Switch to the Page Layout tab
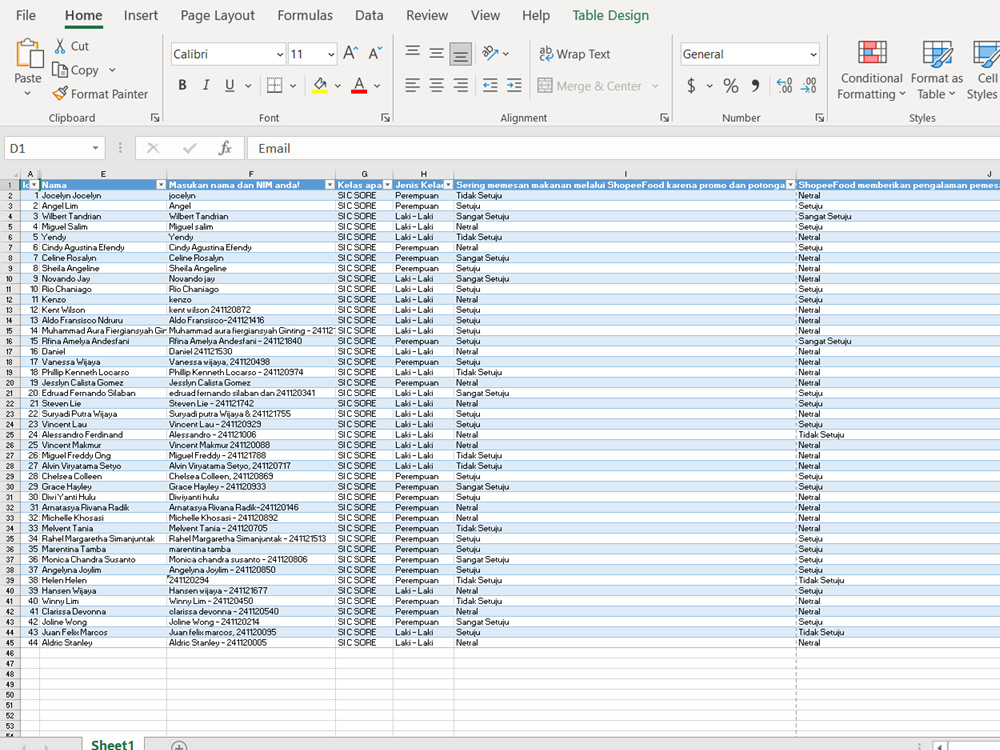The height and width of the screenshot is (750, 1000). pos(217,15)
